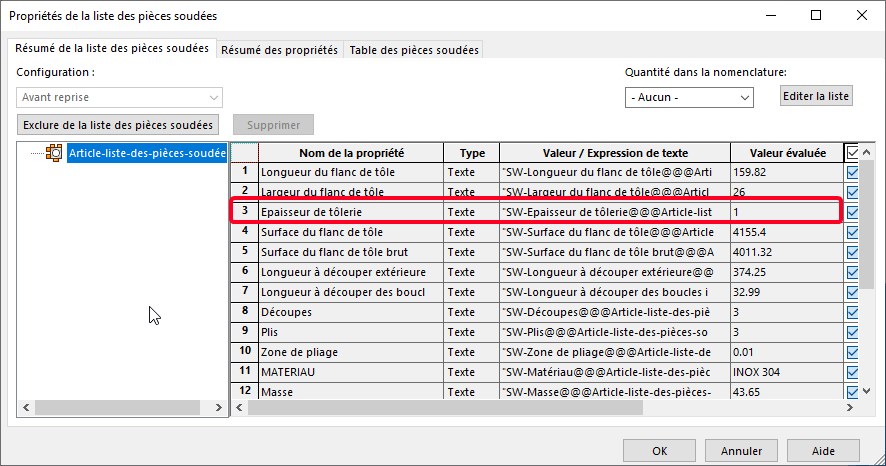Click Editer la liste button
This screenshot has width=886, height=466.
[816, 96]
